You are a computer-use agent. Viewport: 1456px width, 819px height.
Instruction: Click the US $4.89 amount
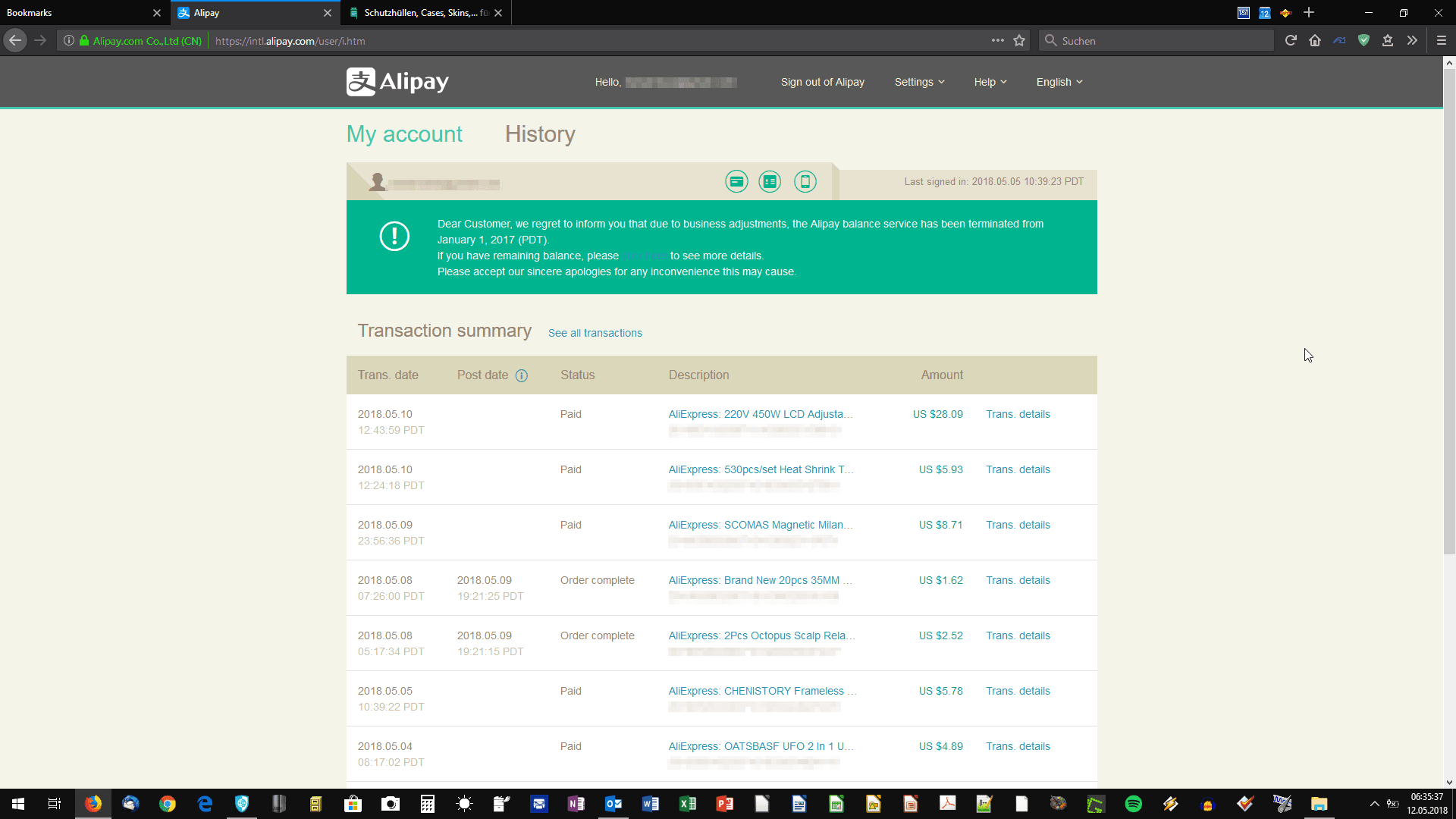pyautogui.click(x=940, y=746)
